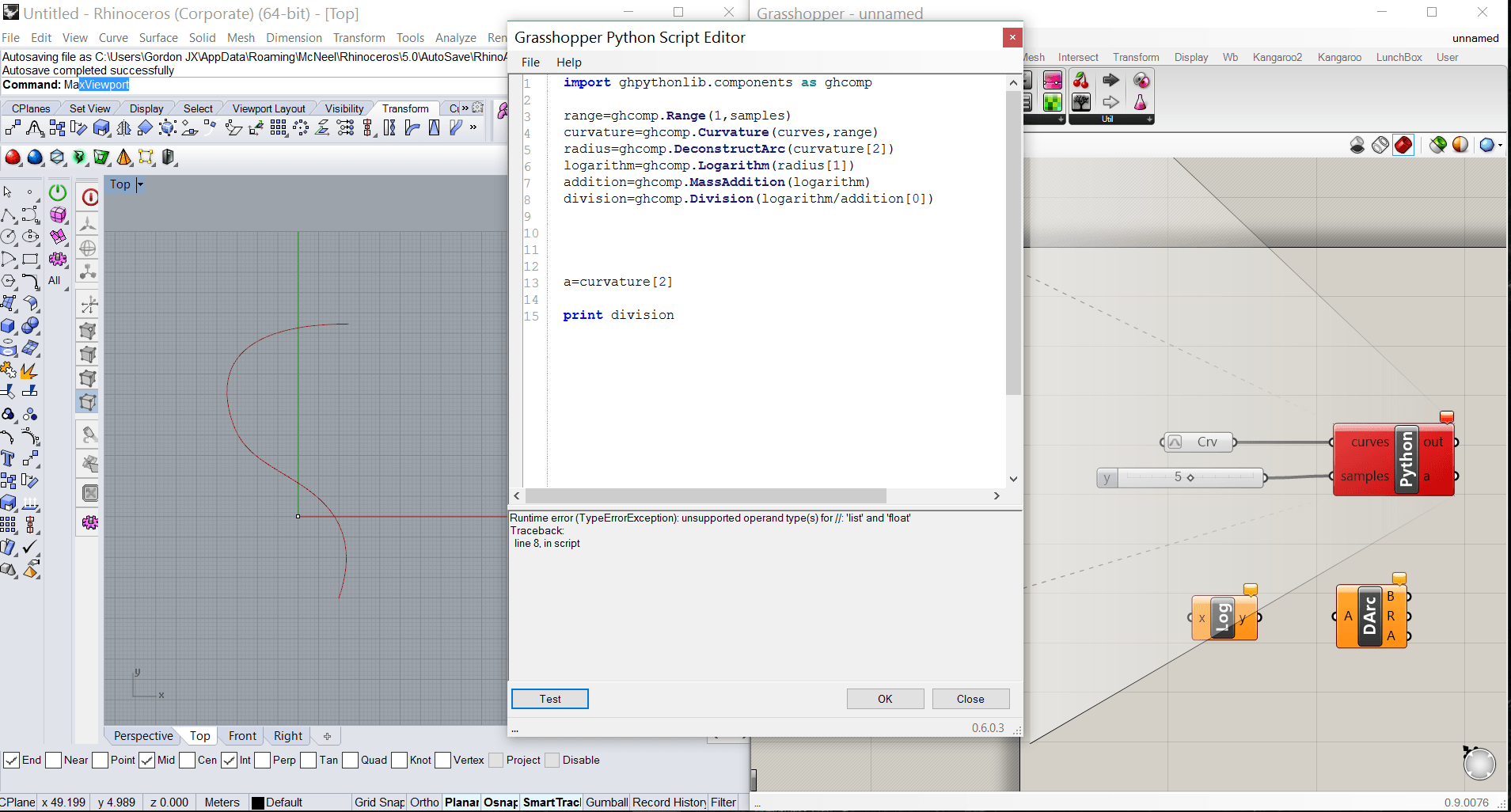This screenshot has width=1511, height=812.
Task: Select the Bend transform tool
Action: [412, 128]
